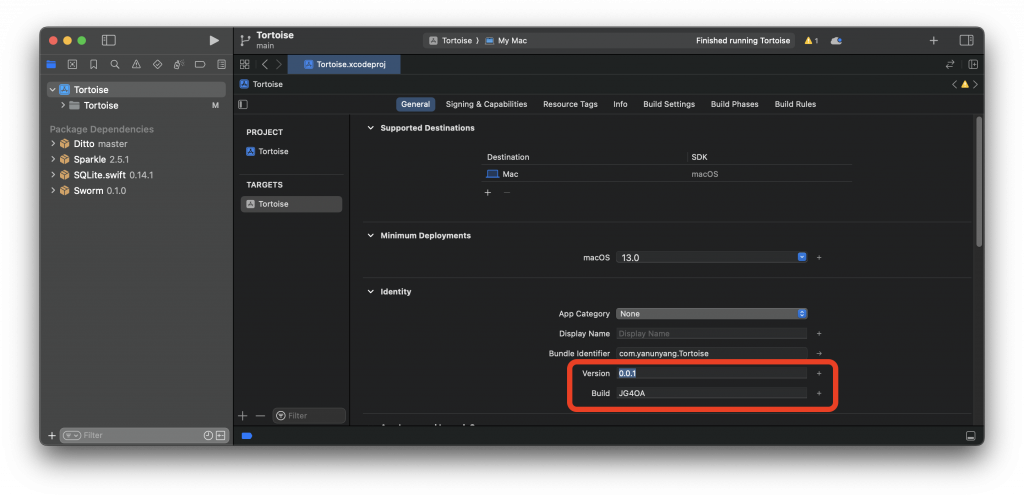This screenshot has width=1024, height=498.
Task: Filter by source control status icon
Action: coord(220,435)
